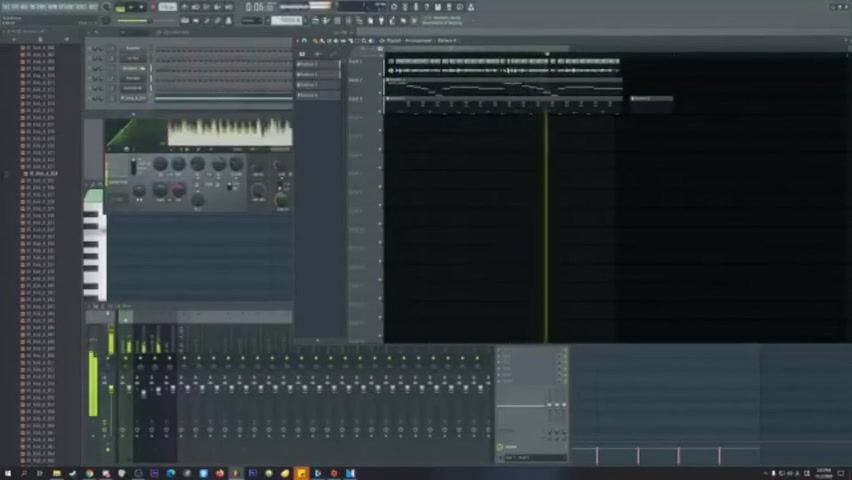Viewport: 852px width, 480px height.
Task: Click the metronome icon in top toolbar
Action: point(185,7)
